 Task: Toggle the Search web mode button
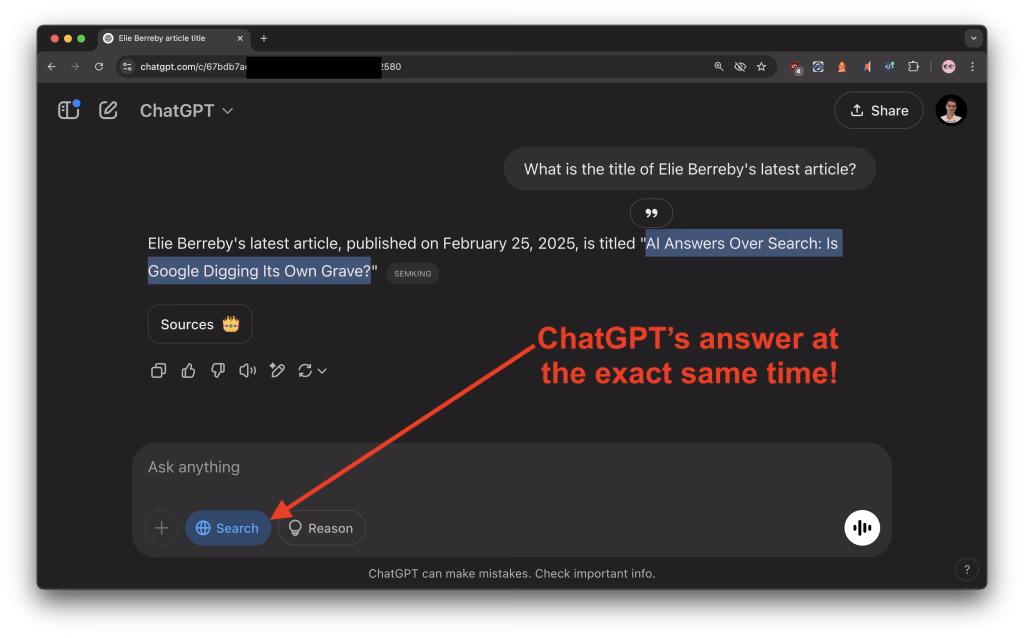pyautogui.click(x=228, y=528)
